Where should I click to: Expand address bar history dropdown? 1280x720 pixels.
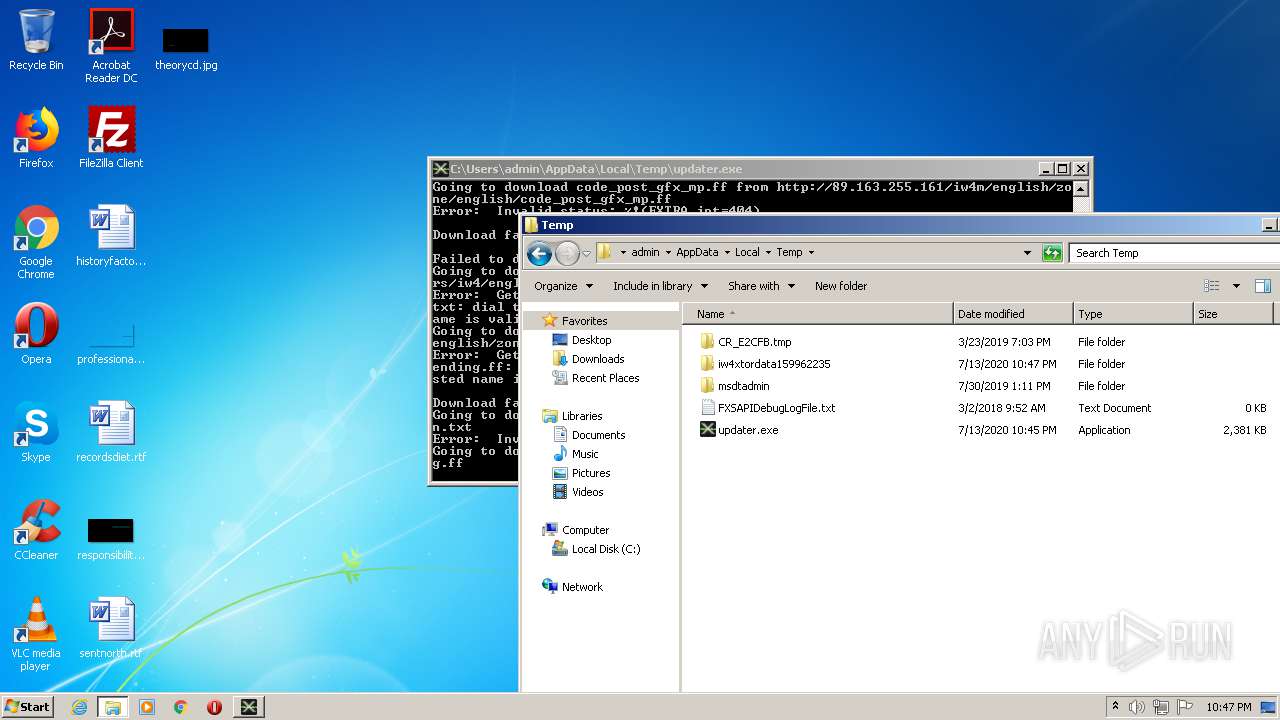[1027, 253]
